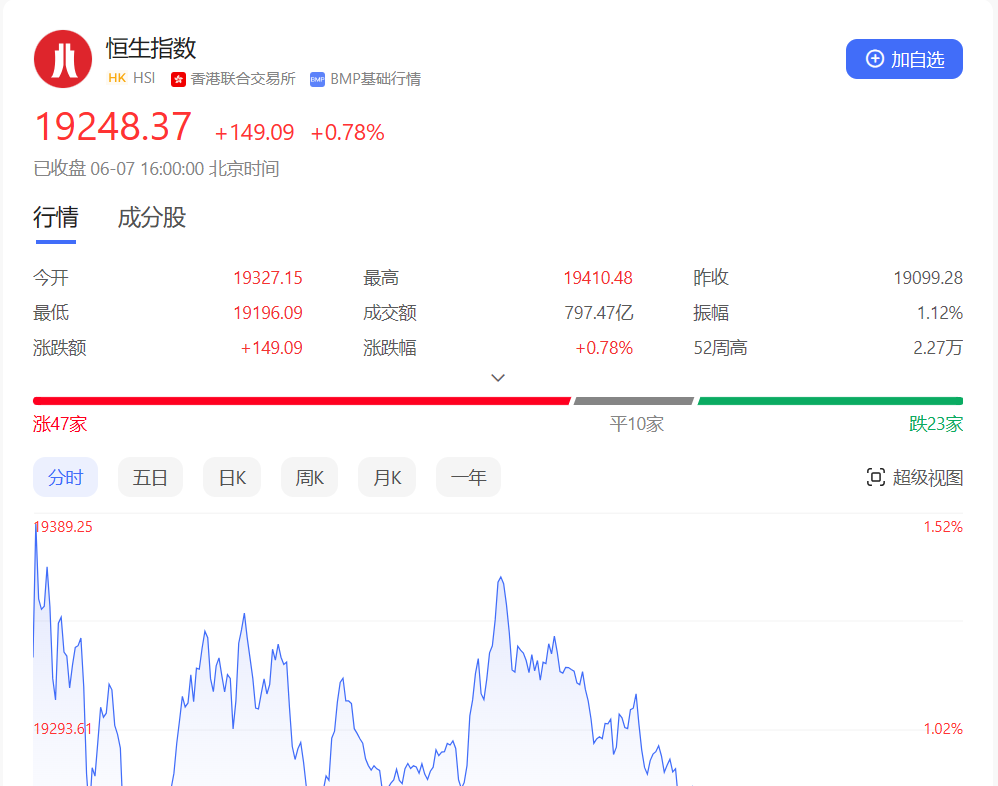
Task: Click chart axis percent 1.52%
Action: pos(943,527)
